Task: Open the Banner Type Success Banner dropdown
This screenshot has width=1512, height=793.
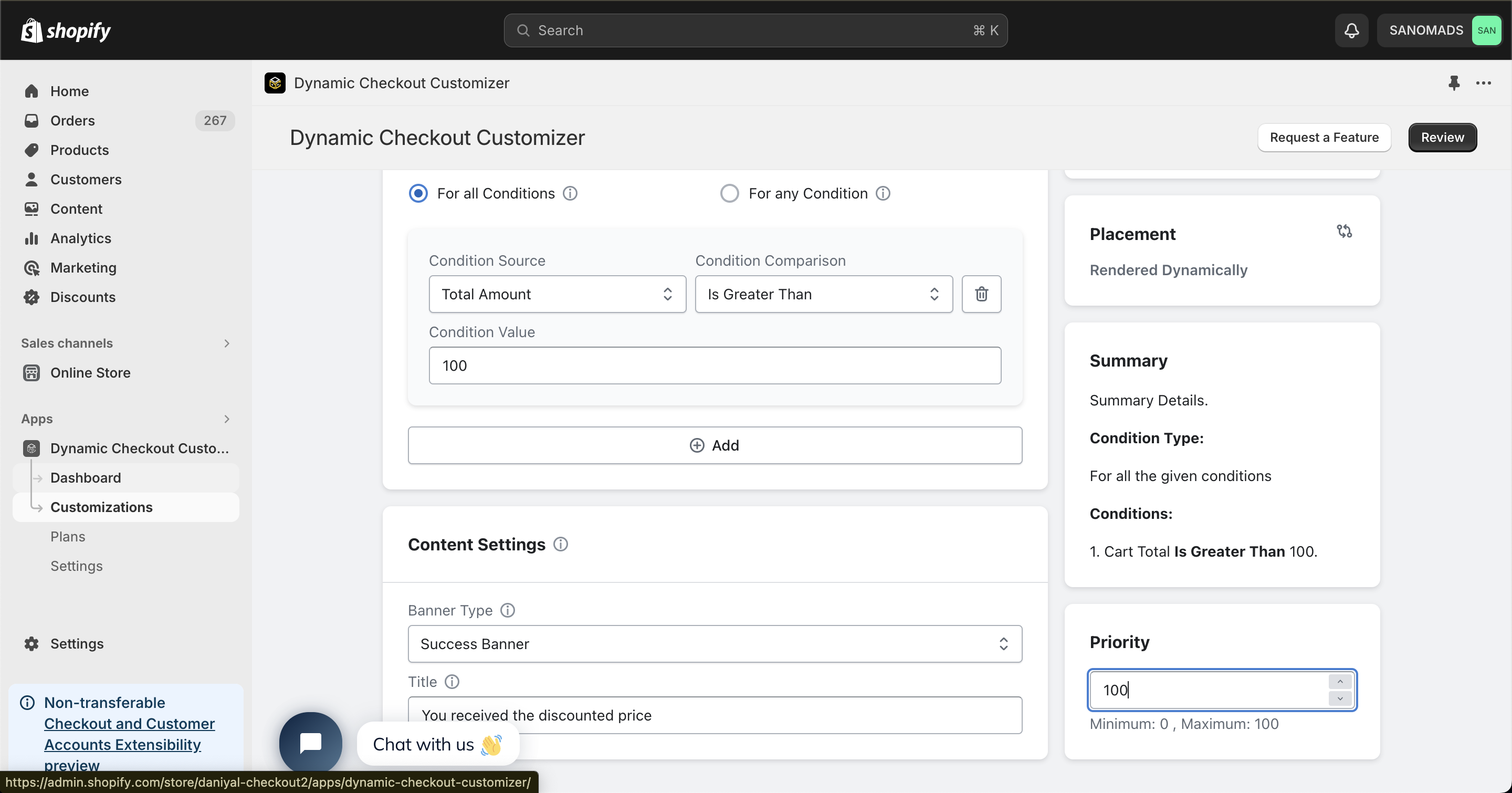Action: click(x=715, y=643)
